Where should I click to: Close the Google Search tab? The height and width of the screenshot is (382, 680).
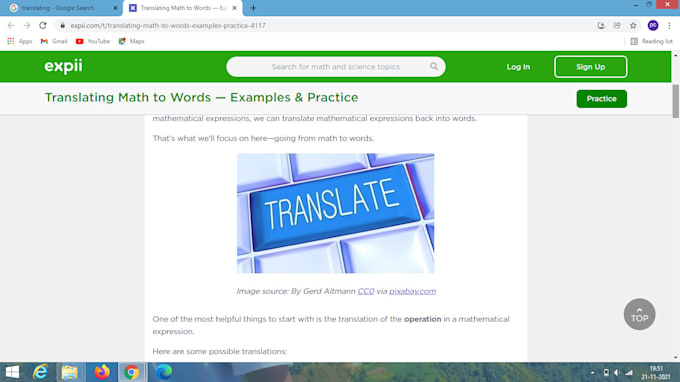115,8
